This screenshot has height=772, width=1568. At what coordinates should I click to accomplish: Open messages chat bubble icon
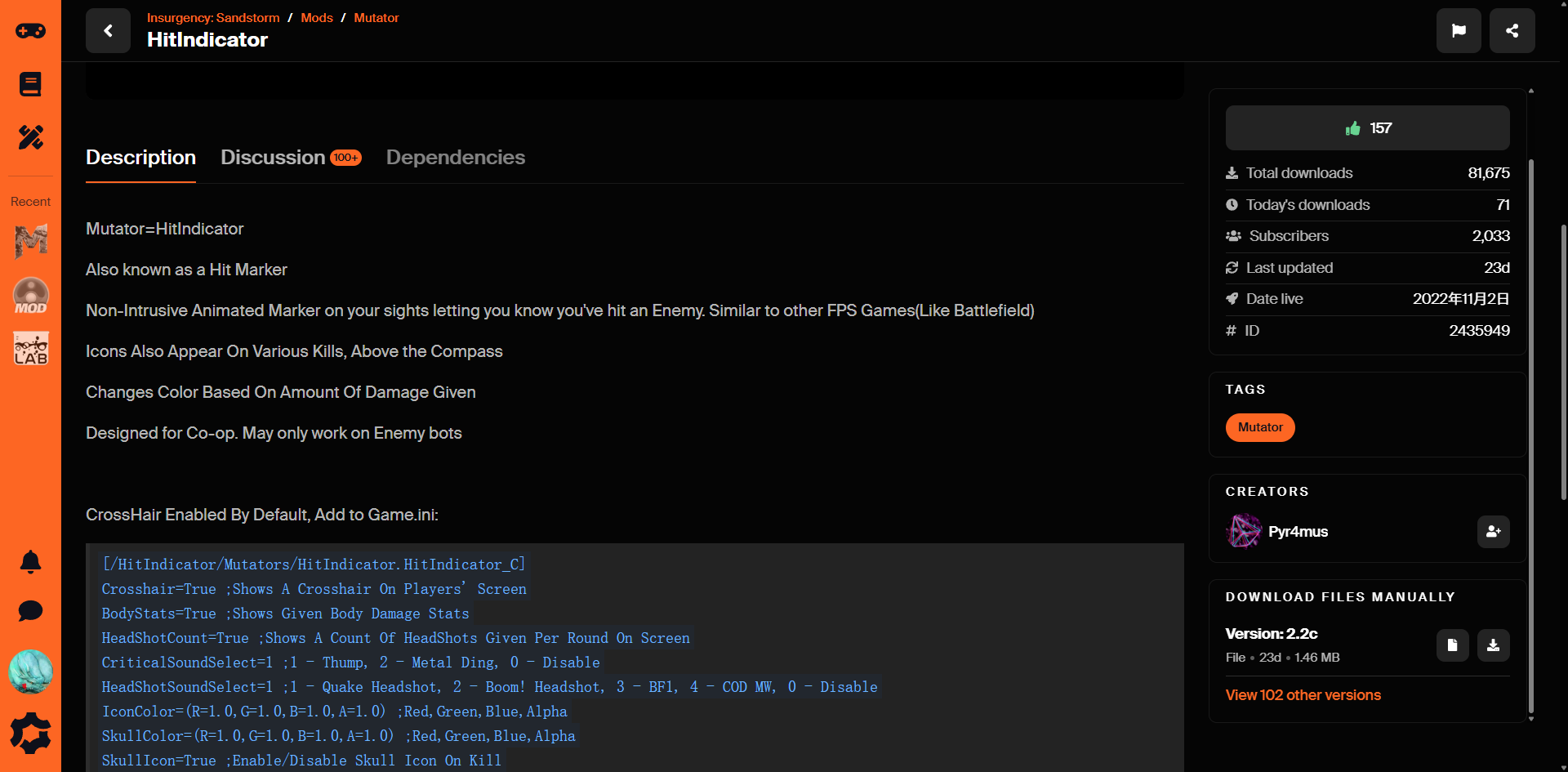(x=30, y=610)
